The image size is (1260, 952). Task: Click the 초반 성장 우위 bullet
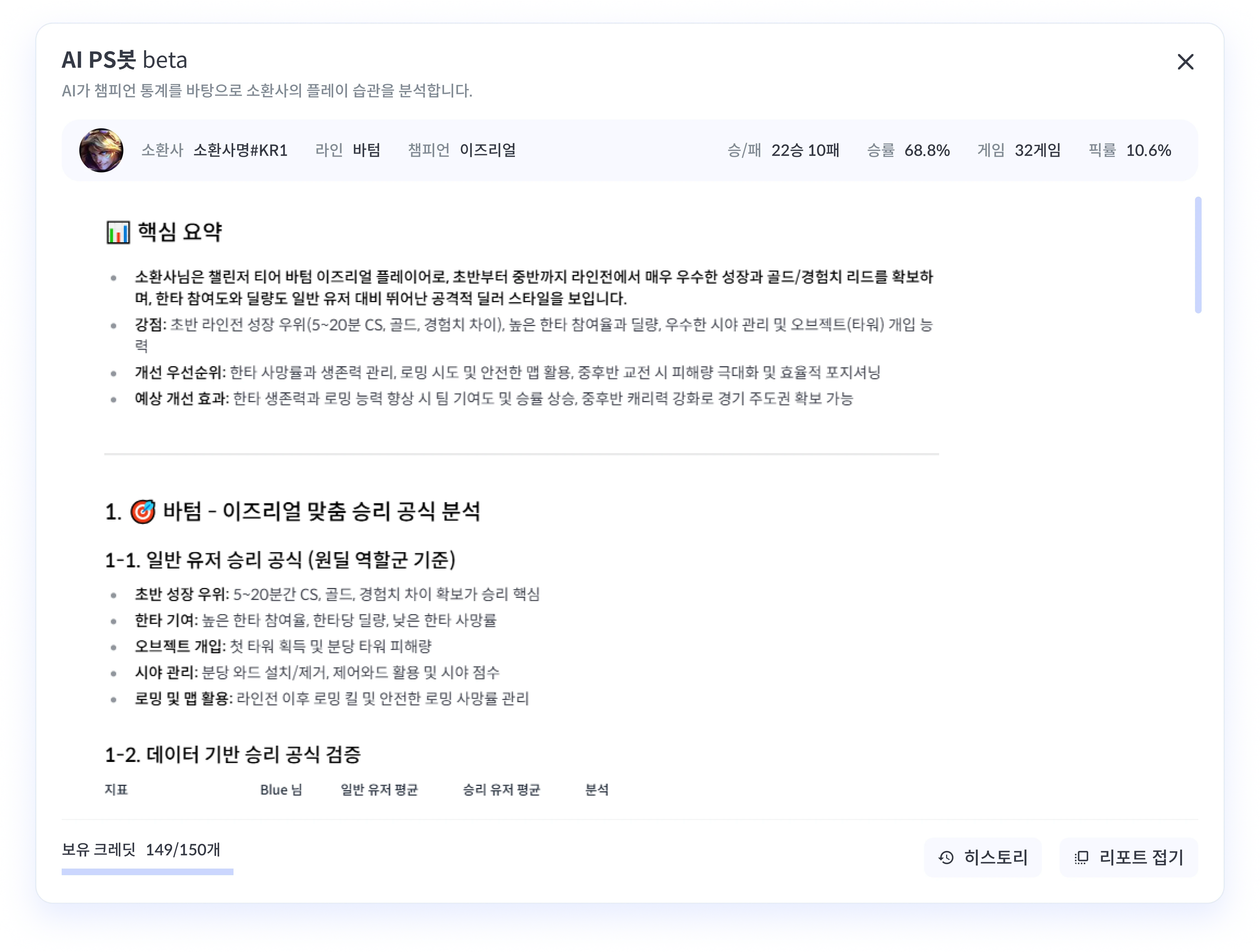coord(337,594)
